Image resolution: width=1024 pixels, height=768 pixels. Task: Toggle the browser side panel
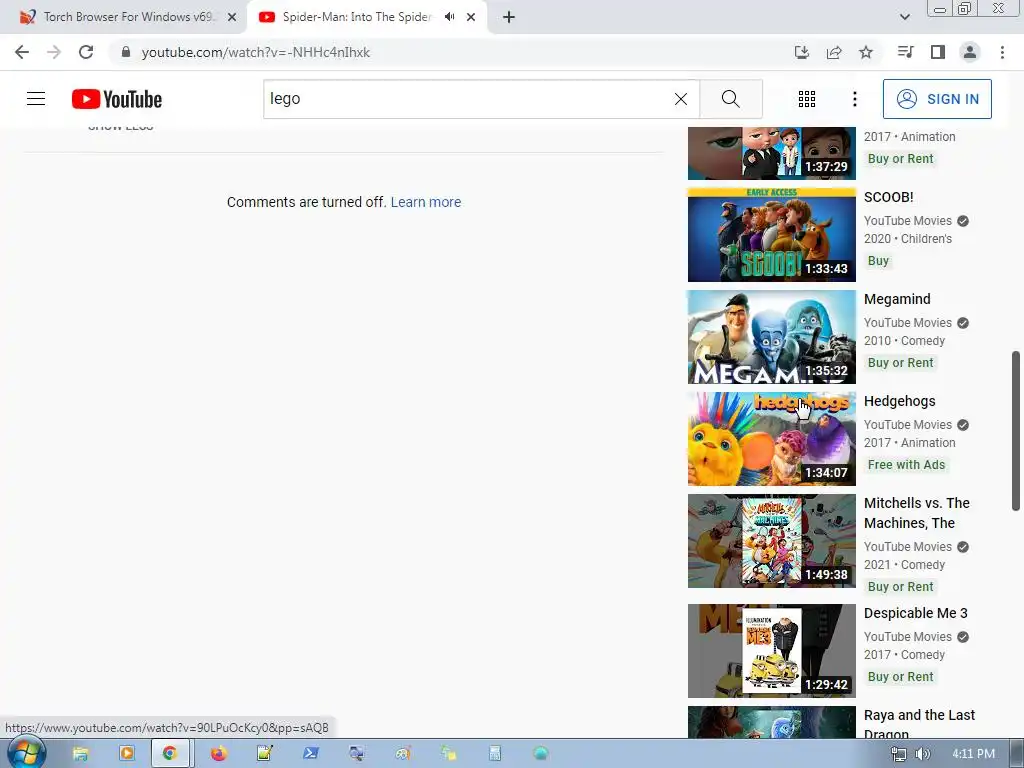point(938,52)
